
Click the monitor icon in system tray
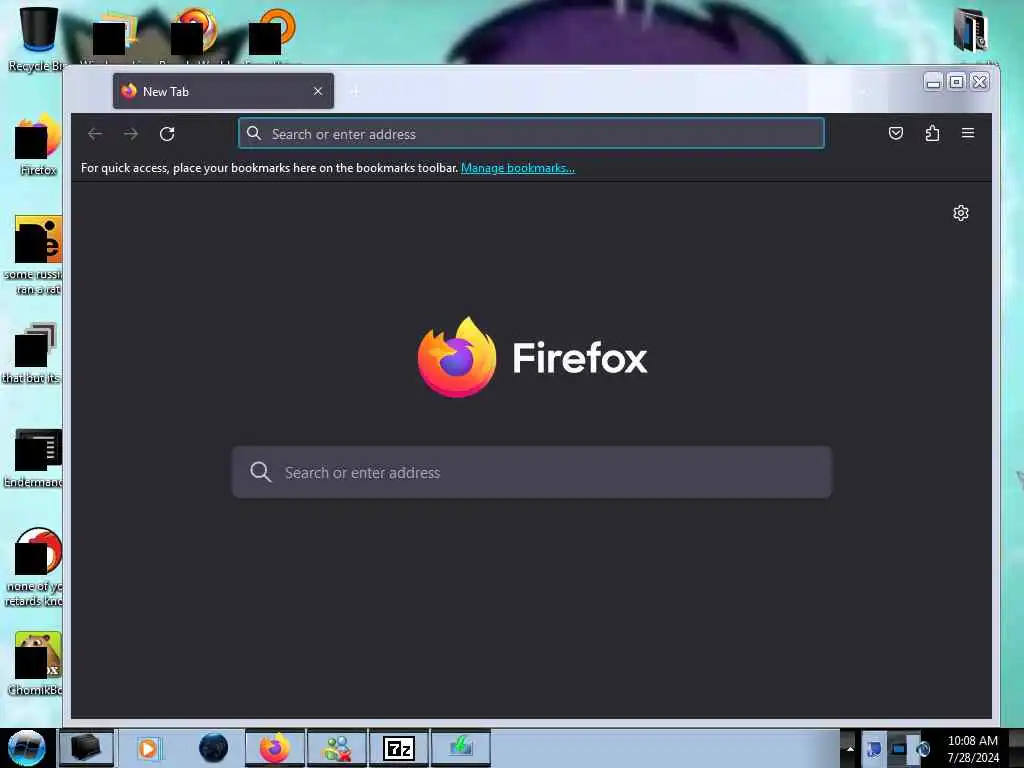(x=899, y=748)
